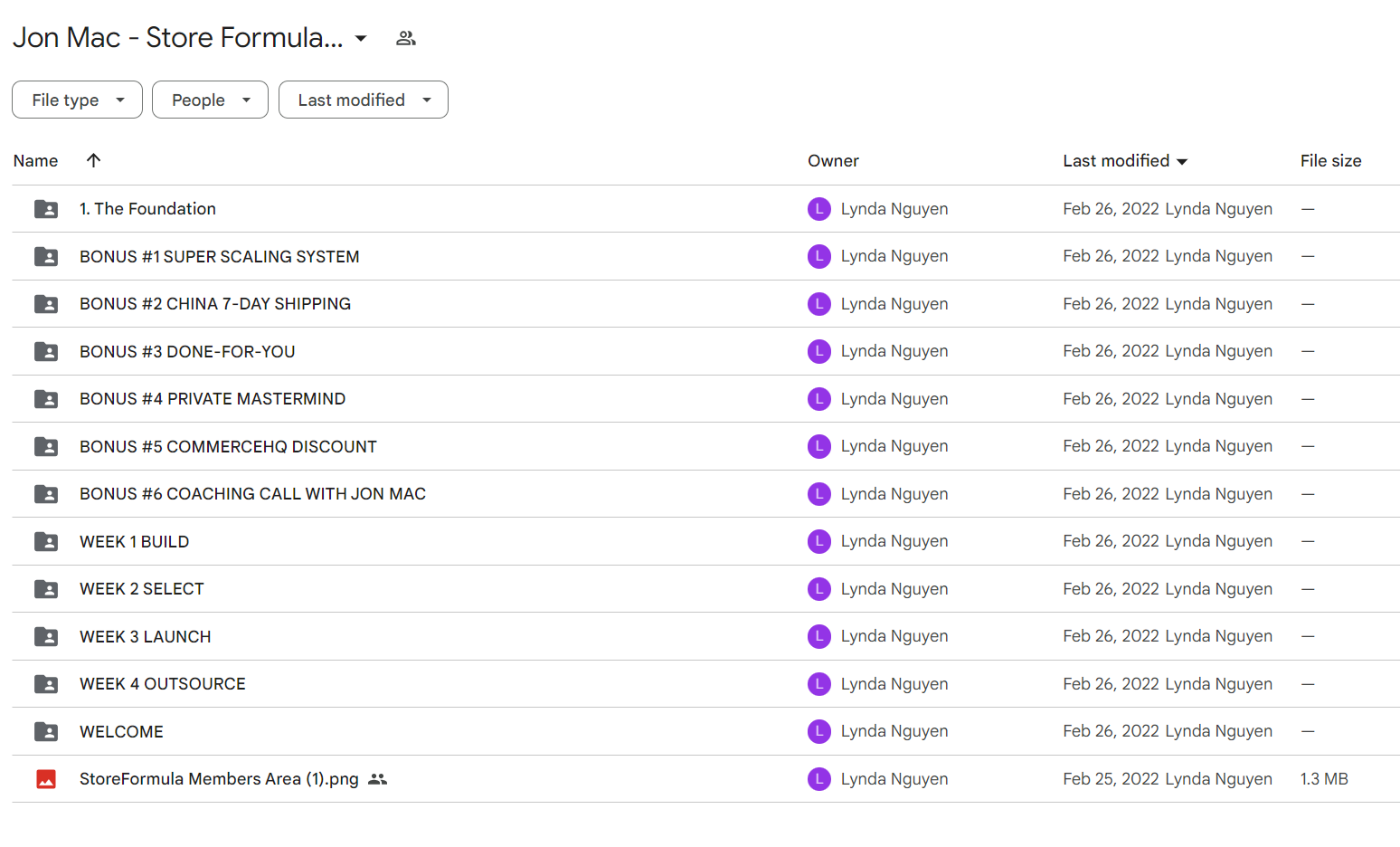
Task: Select BONUS #5 COMMERCEHQ DISCOUNT
Action: (x=228, y=447)
